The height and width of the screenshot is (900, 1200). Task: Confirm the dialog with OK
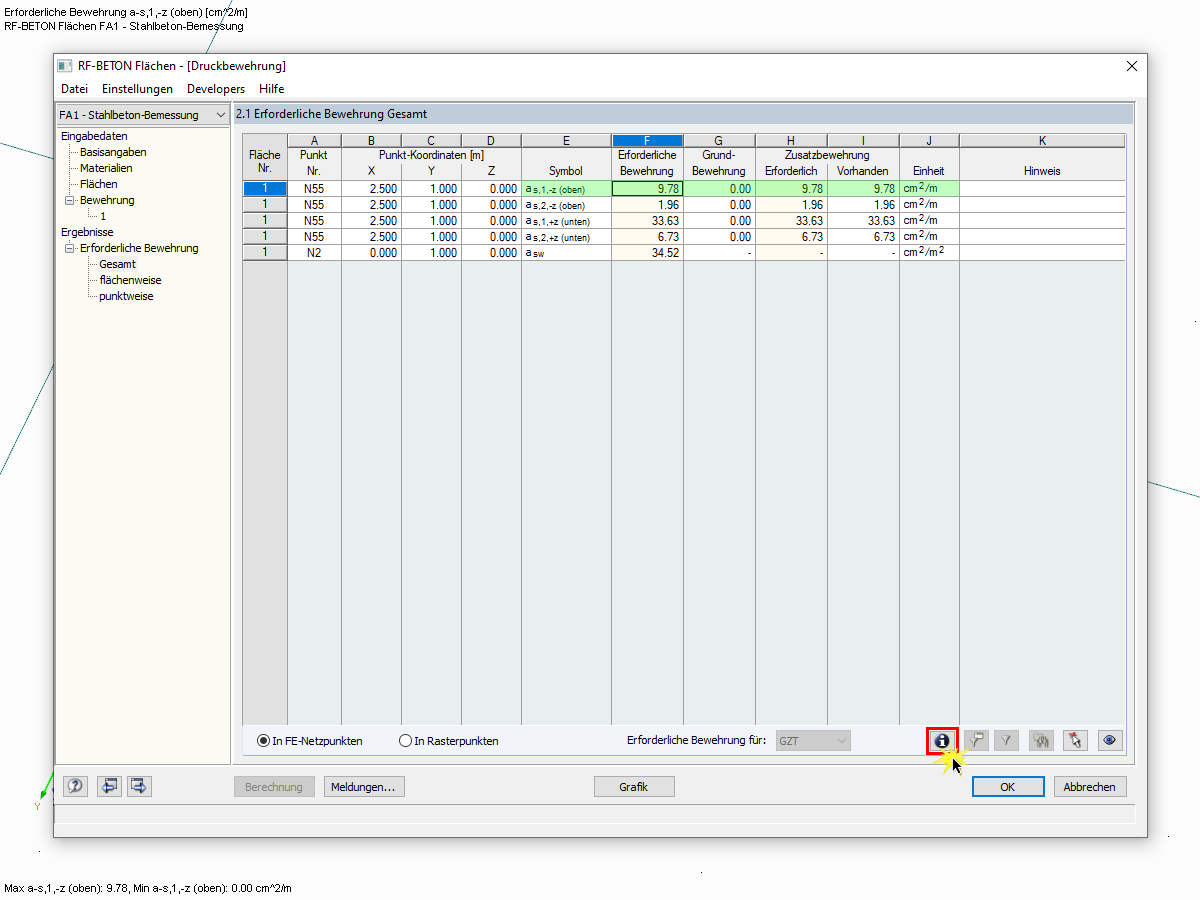pyautogui.click(x=1007, y=786)
